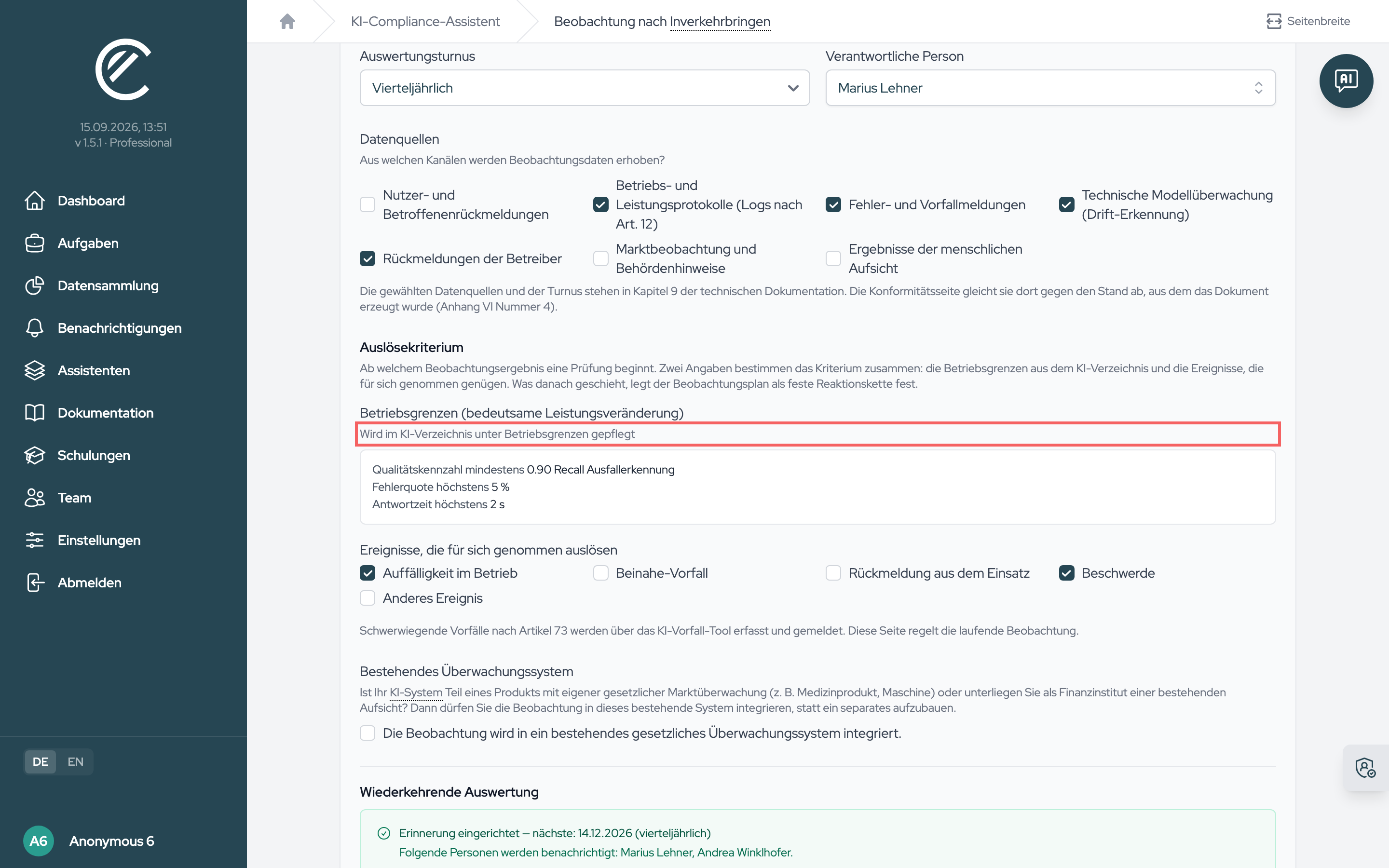Uncheck Fehler- und Vorfallmeldungen checkbox

[x=833, y=204]
